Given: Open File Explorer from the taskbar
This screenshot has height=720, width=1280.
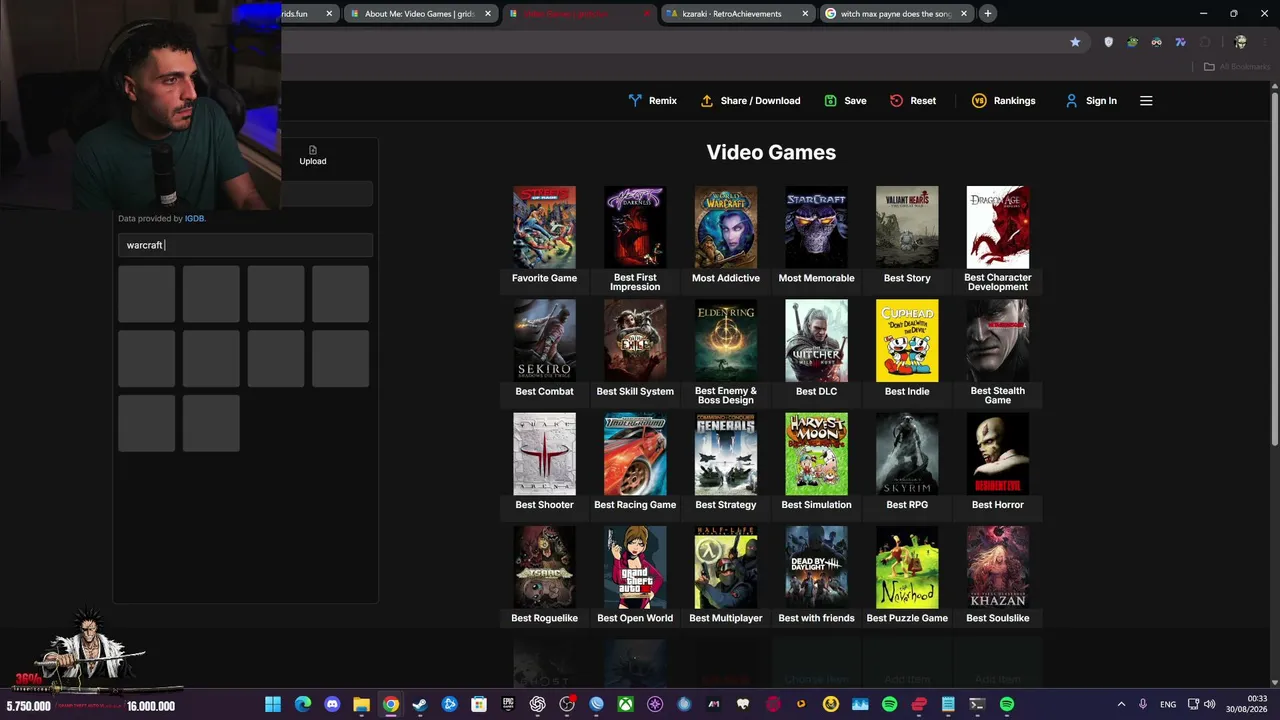Looking at the screenshot, I should click(x=361, y=704).
